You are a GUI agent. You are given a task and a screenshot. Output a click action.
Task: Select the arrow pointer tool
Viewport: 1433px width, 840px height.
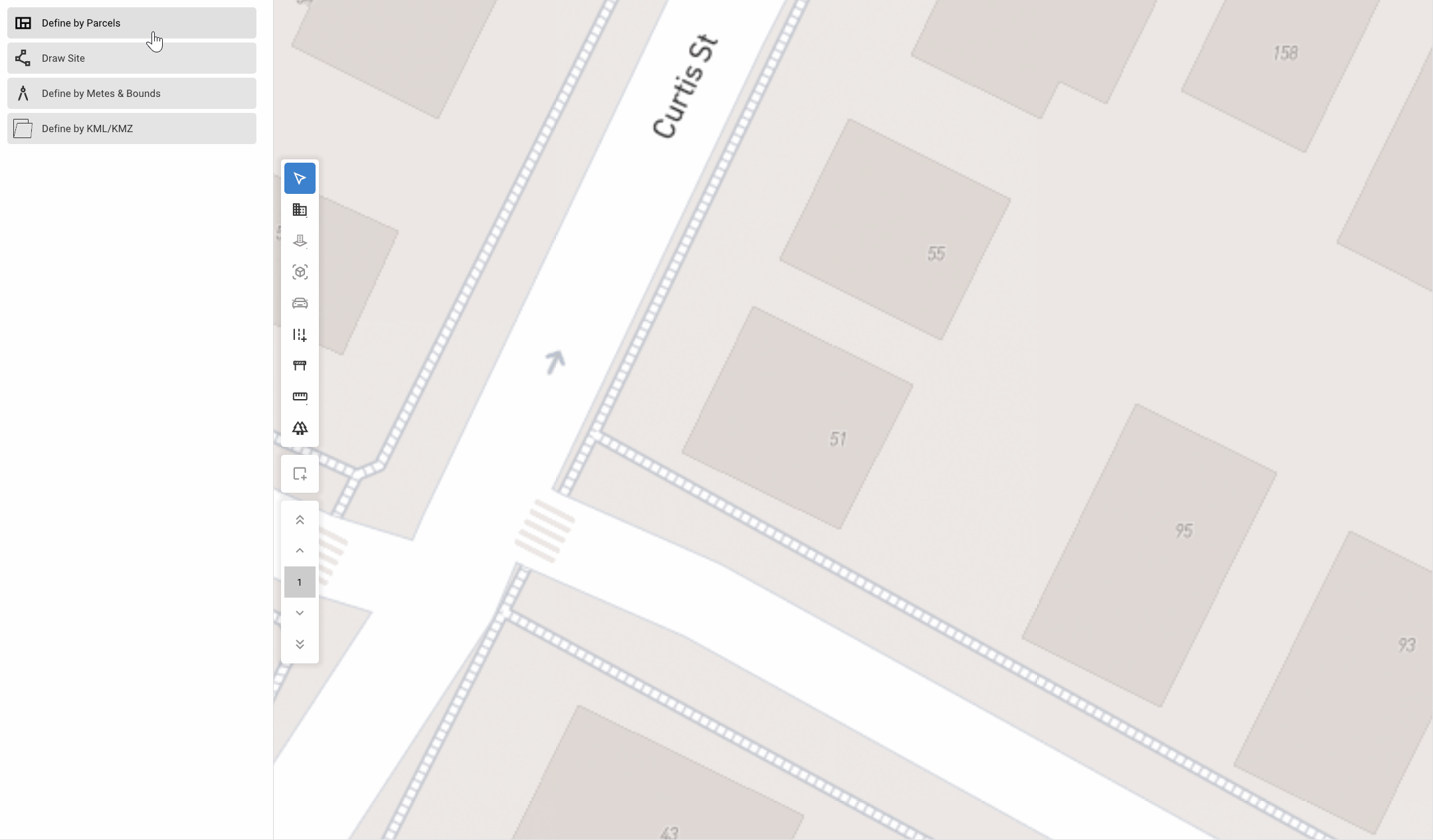point(300,178)
